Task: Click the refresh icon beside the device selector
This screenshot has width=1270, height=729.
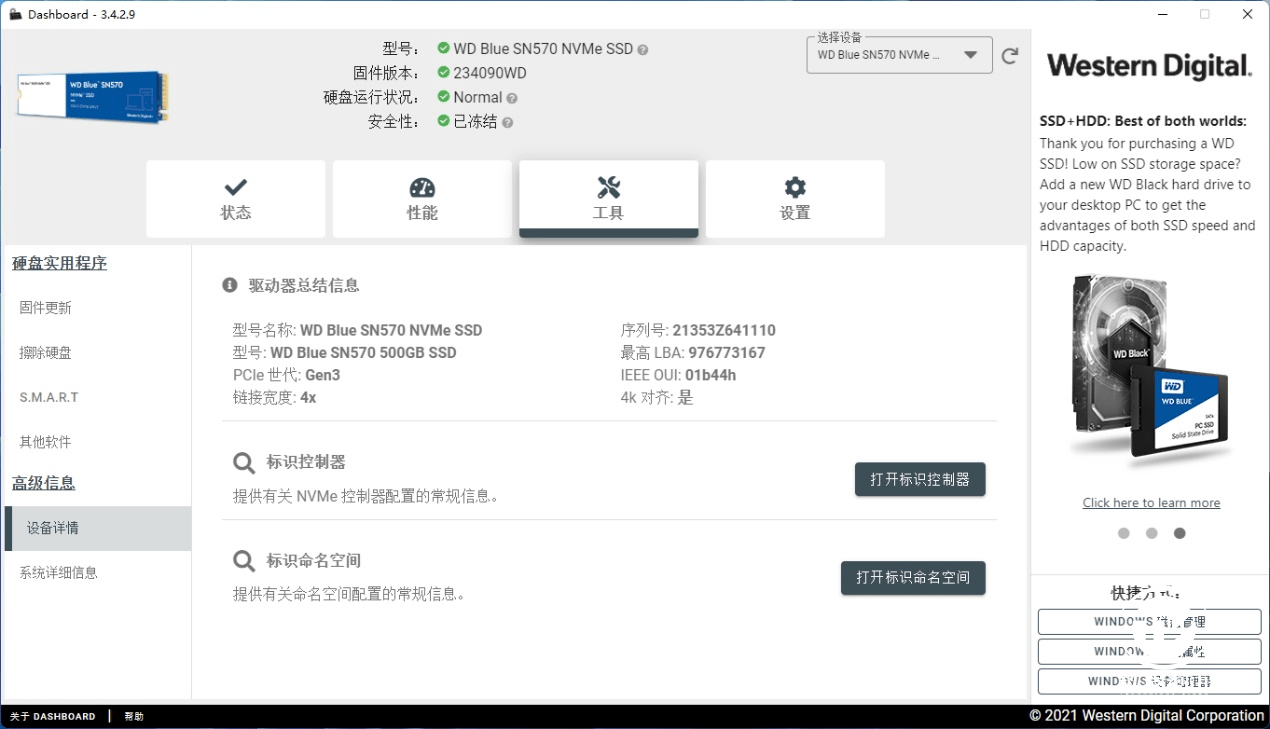Action: (1010, 55)
